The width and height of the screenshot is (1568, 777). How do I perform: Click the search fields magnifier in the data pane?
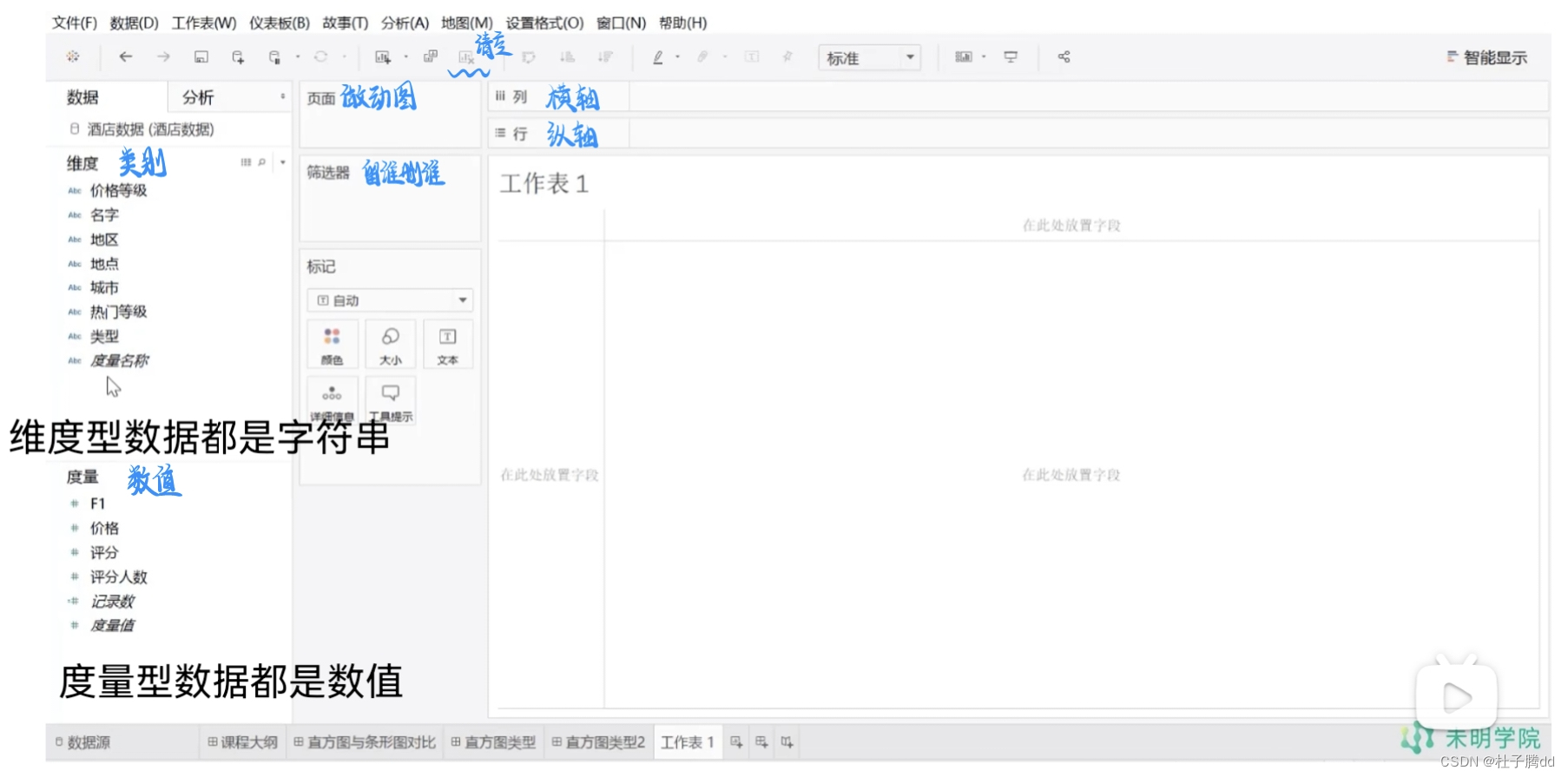click(261, 162)
